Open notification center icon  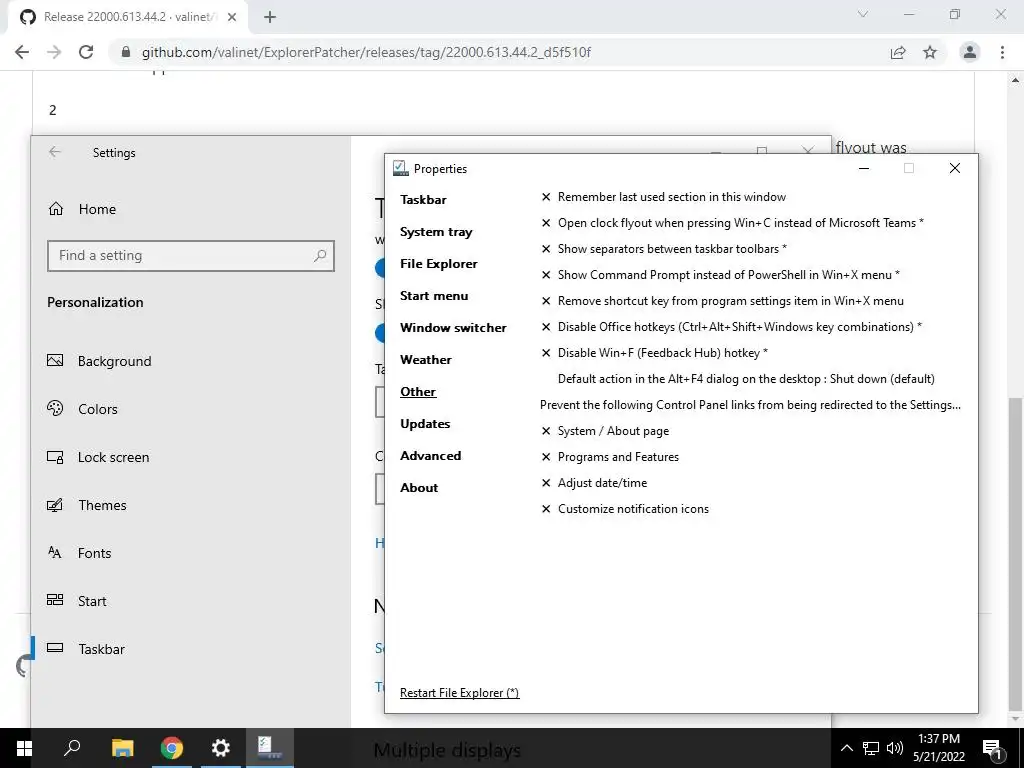tap(993, 748)
